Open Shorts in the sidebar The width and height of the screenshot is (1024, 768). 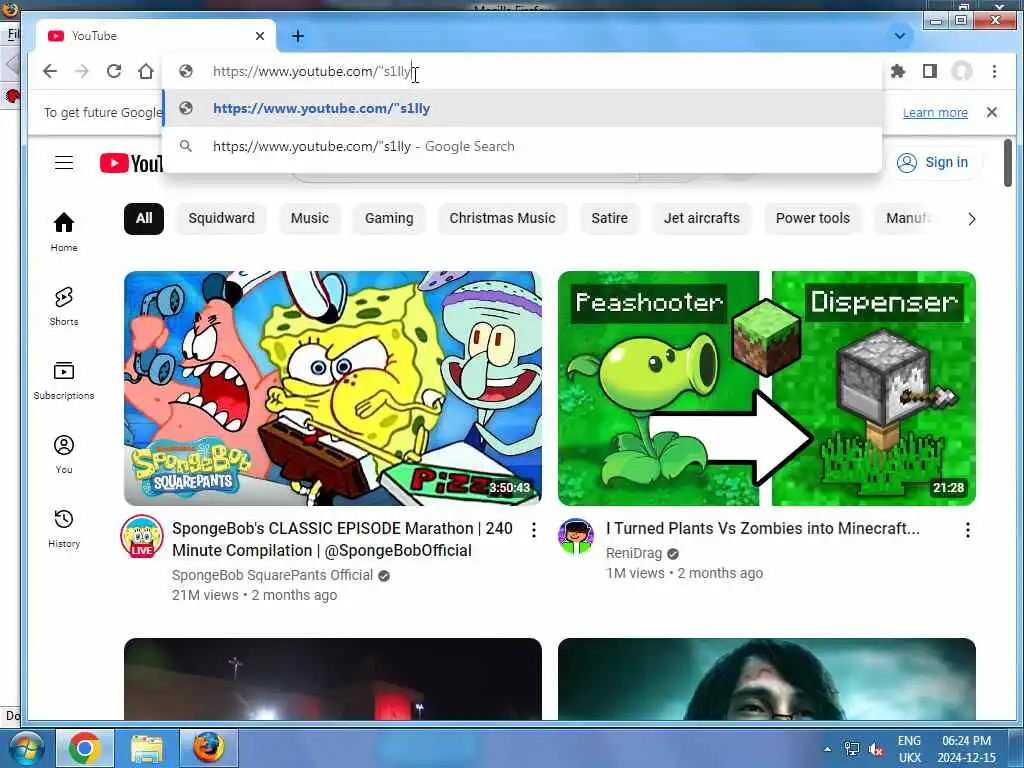(64, 306)
